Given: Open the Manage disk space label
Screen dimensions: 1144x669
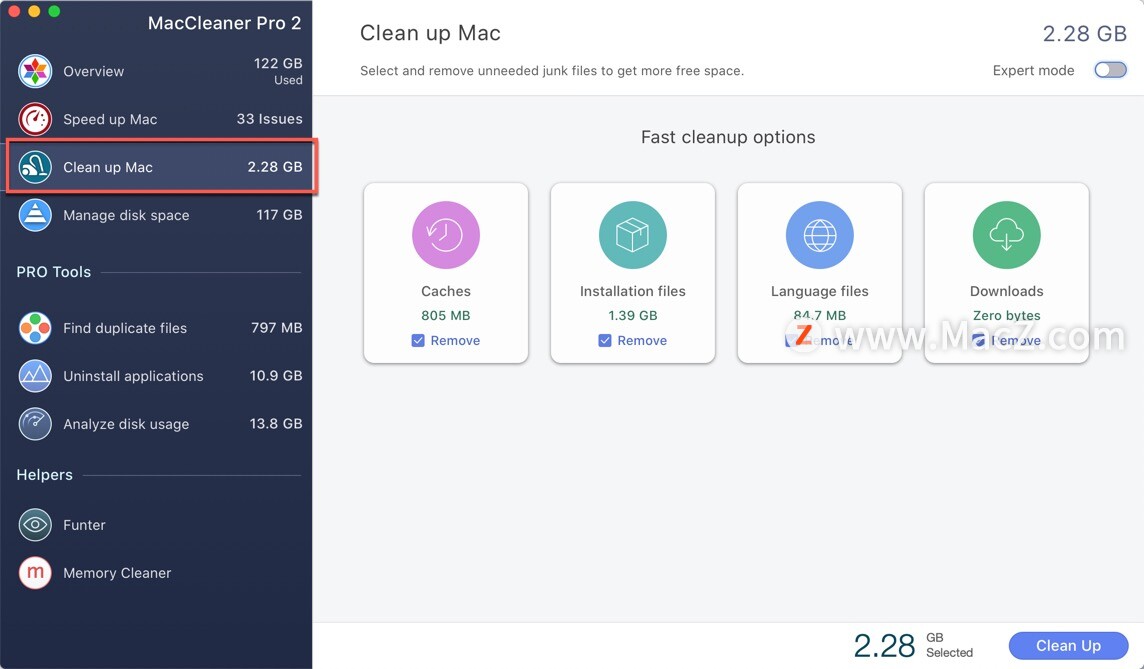Looking at the screenshot, I should (126, 215).
